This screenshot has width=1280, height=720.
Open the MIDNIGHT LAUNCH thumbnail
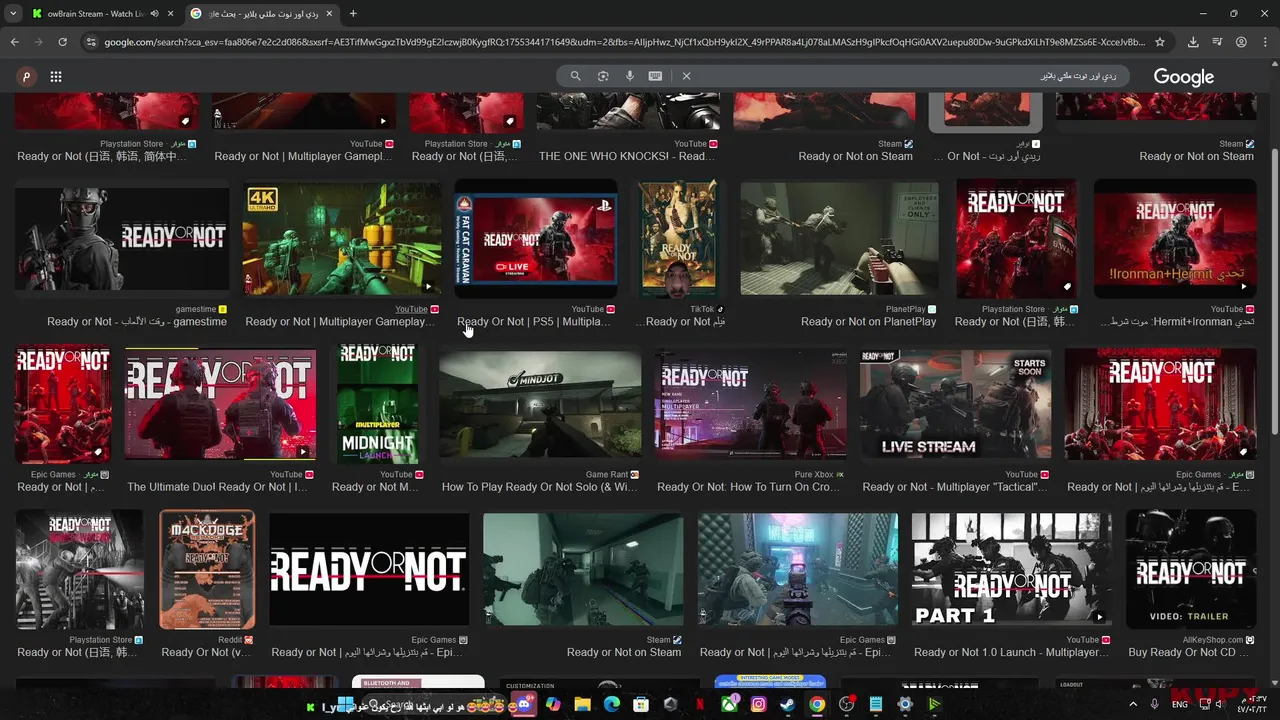[x=377, y=404]
